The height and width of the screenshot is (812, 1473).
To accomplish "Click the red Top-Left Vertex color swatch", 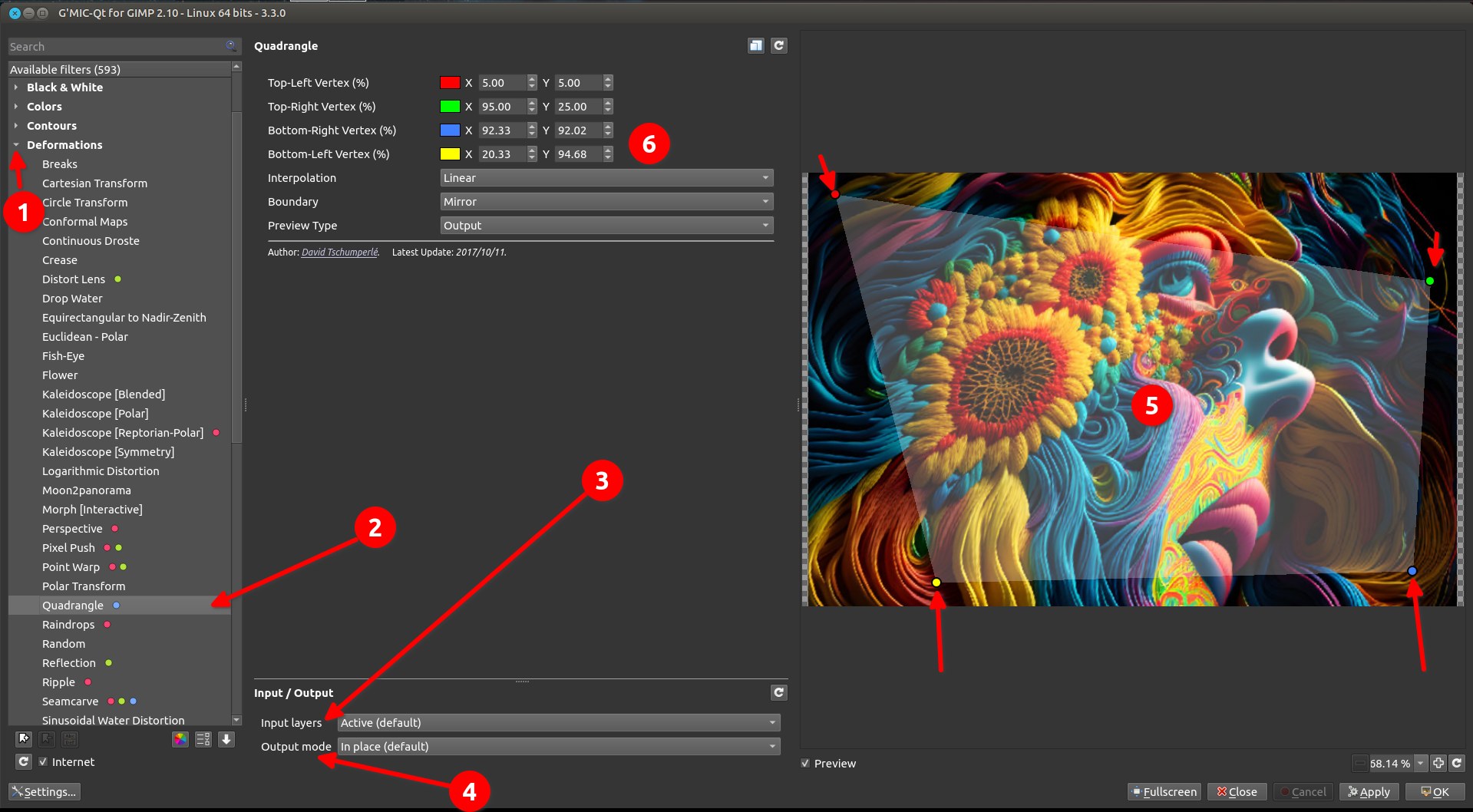I will pos(450,83).
